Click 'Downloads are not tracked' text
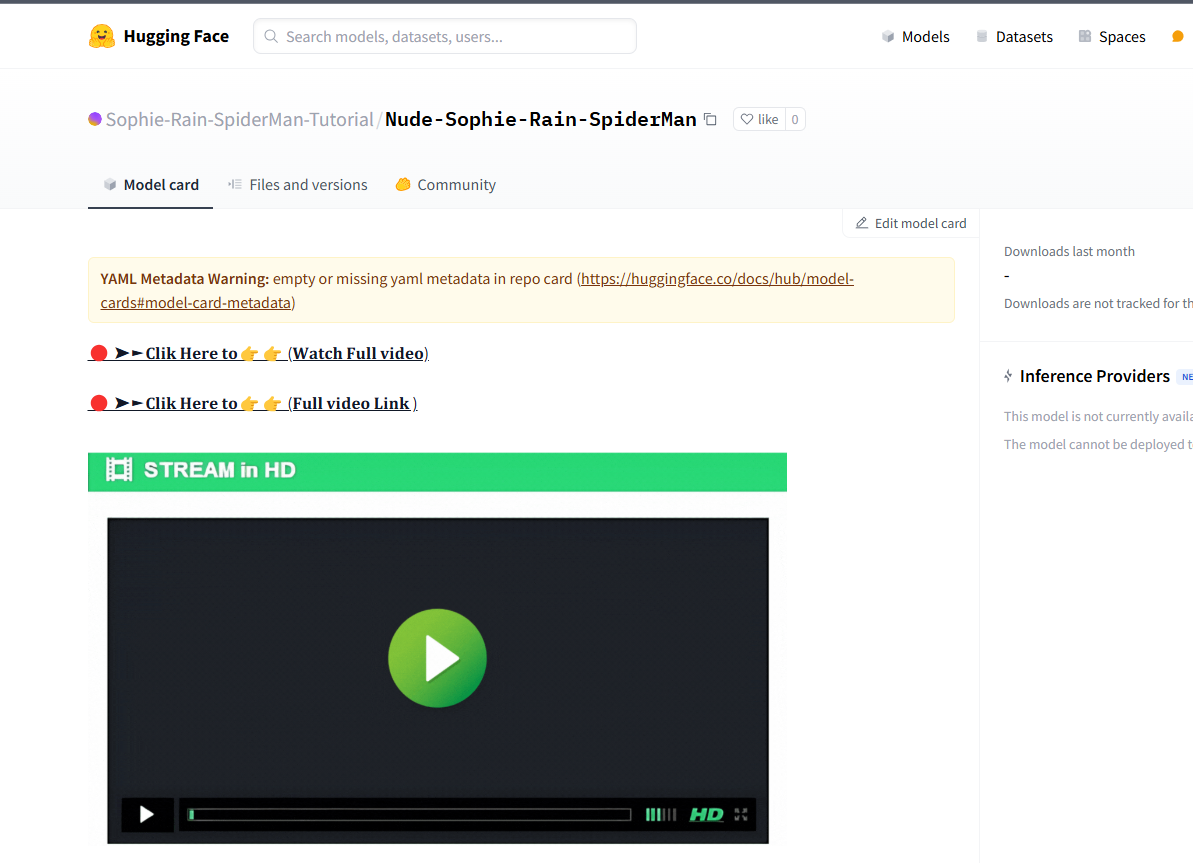The width and height of the screenshot is (1193, 863). pyautogui.click(x=1098, y=304)
